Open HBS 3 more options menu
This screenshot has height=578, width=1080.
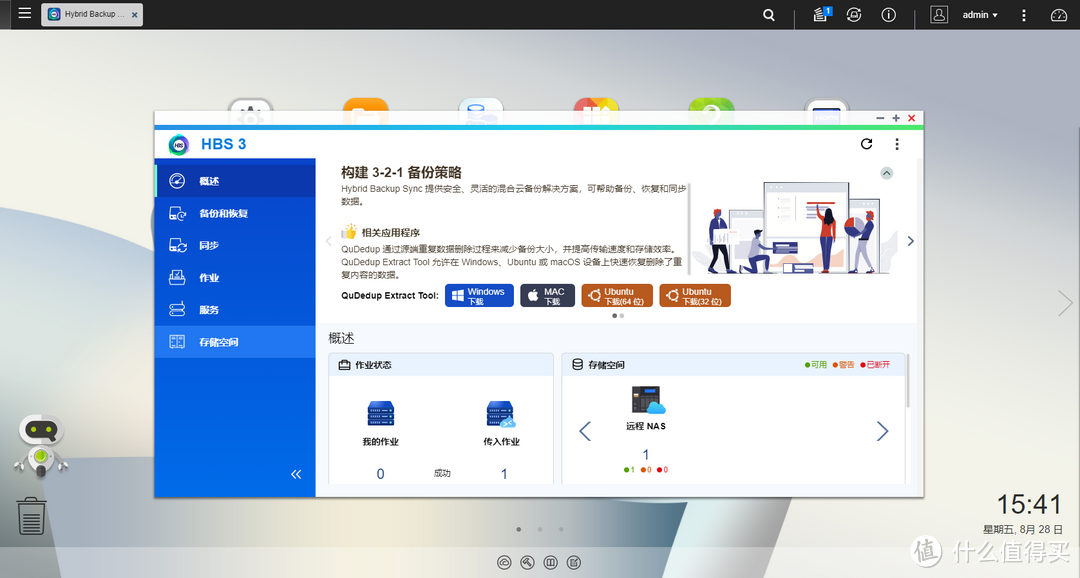[897, 144]
